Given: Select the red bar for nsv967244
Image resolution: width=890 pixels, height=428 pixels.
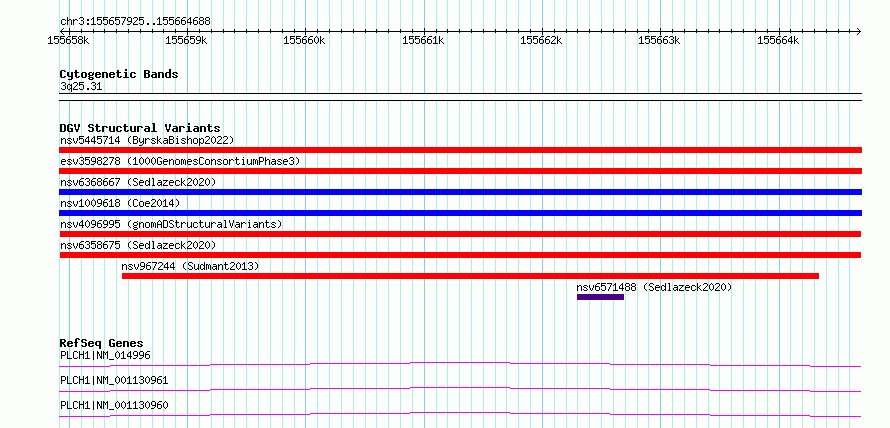Looking at the screenshot, I should 471,276.
